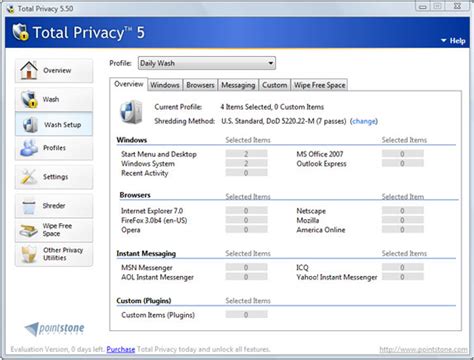Click the ICQ label

(x=302, y=268)
